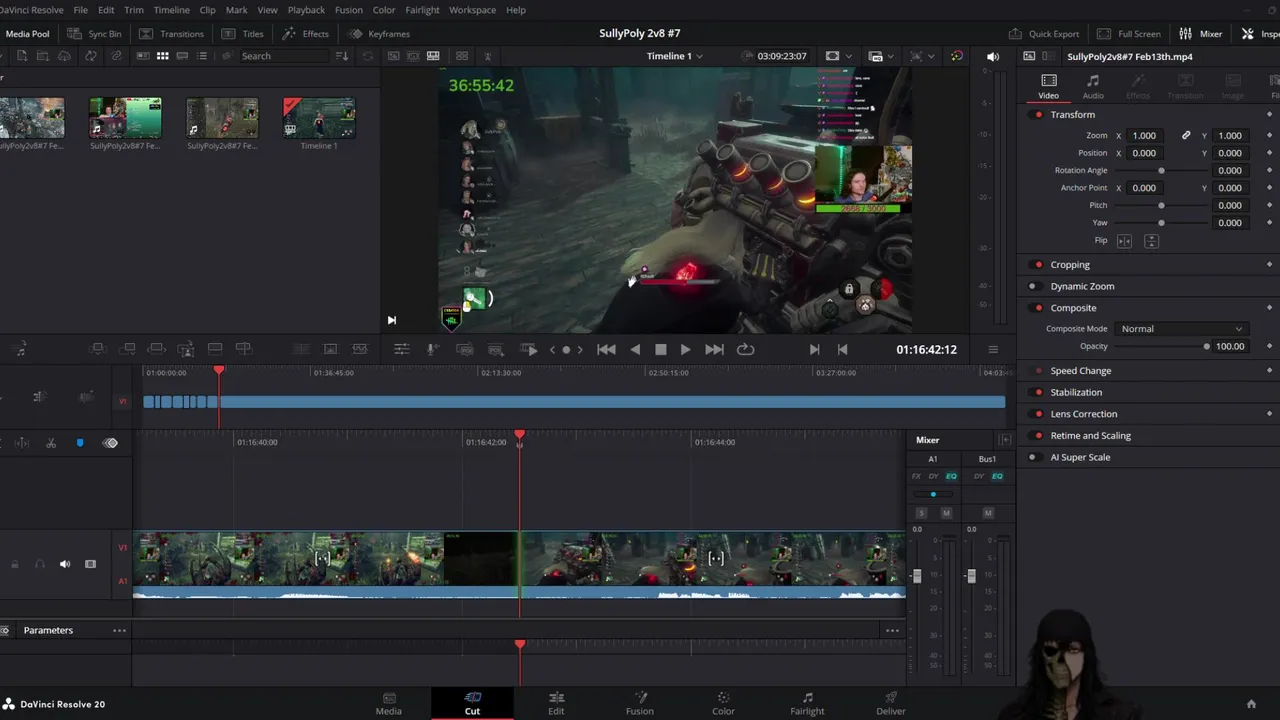Click the voiceover microphone icon

(432, 349)
